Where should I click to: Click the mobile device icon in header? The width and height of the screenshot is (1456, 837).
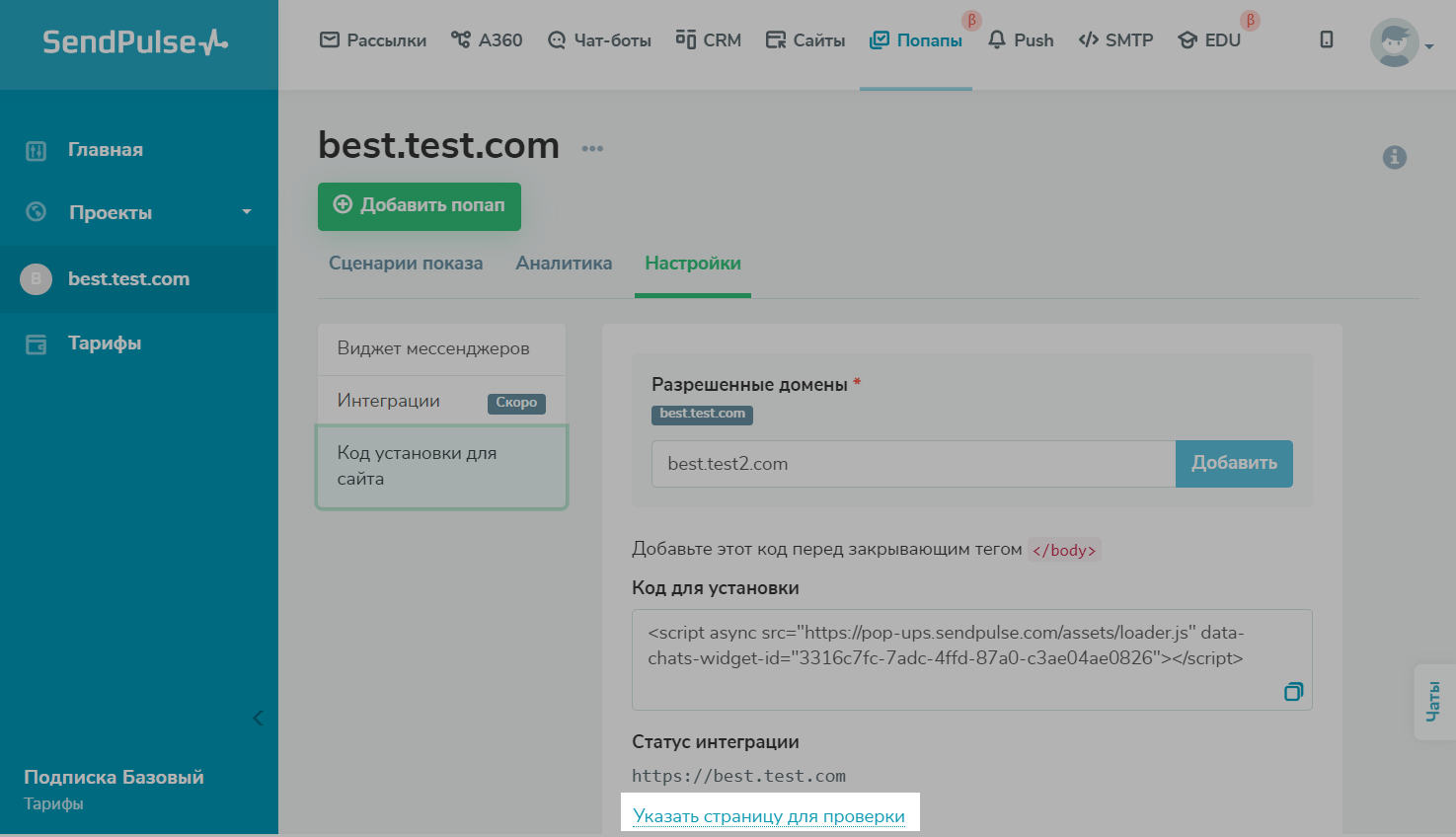(x=1327, y=39)
